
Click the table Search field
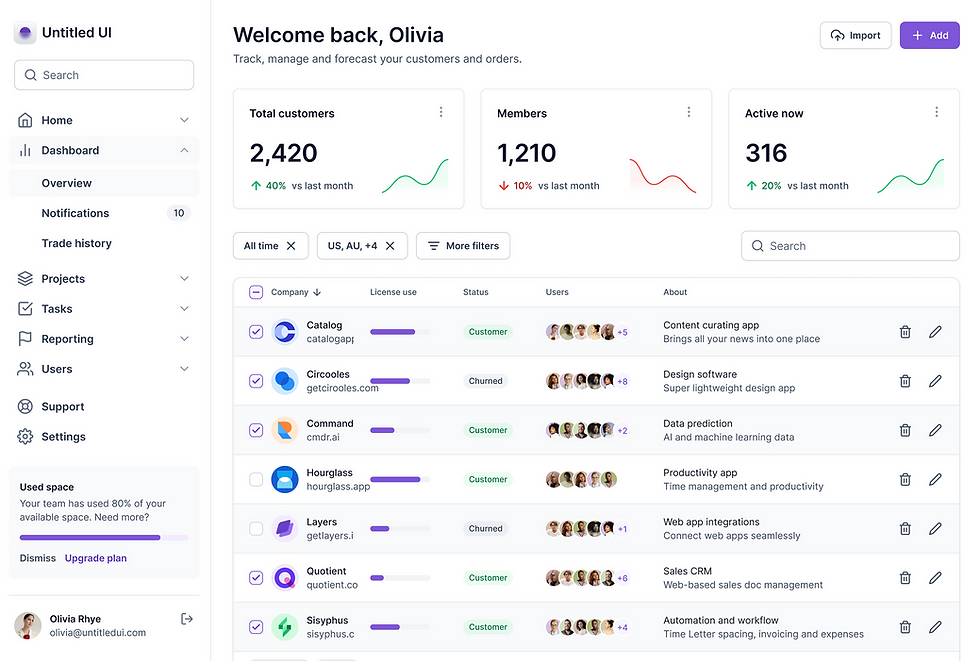[x=851, y=246]
